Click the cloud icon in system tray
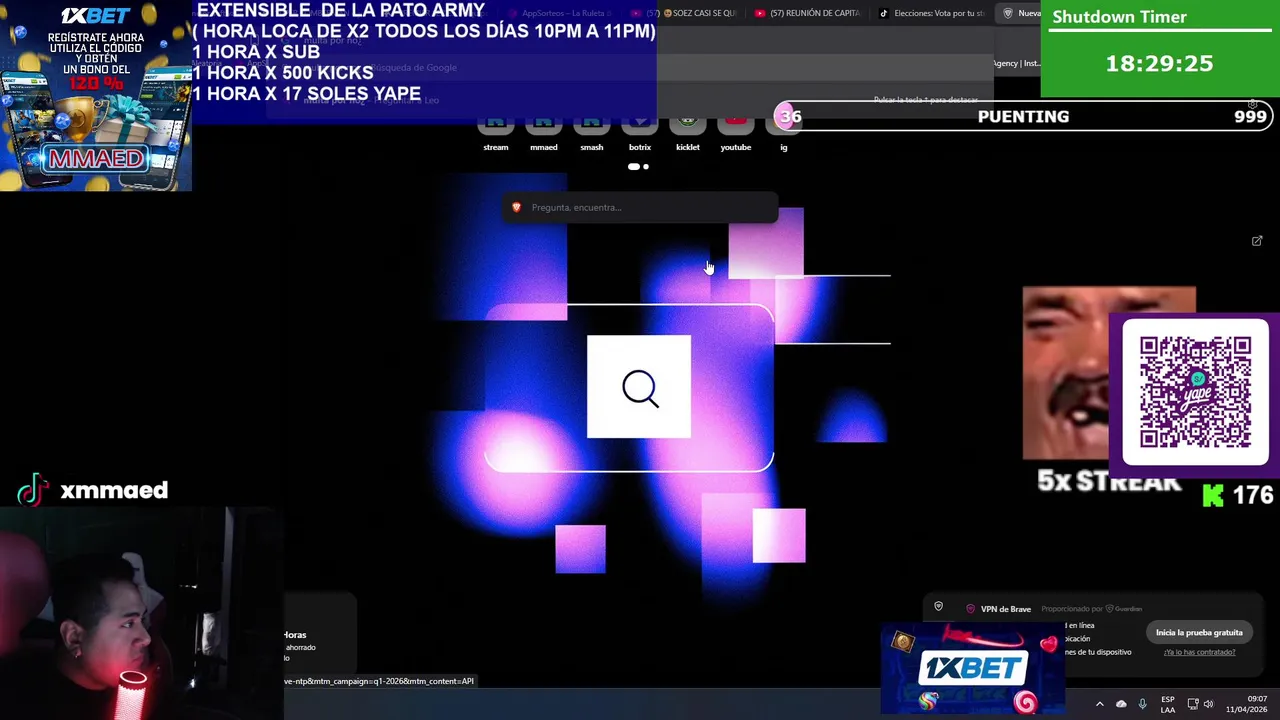The image size is (1280, 720). tap(1121, 704)
